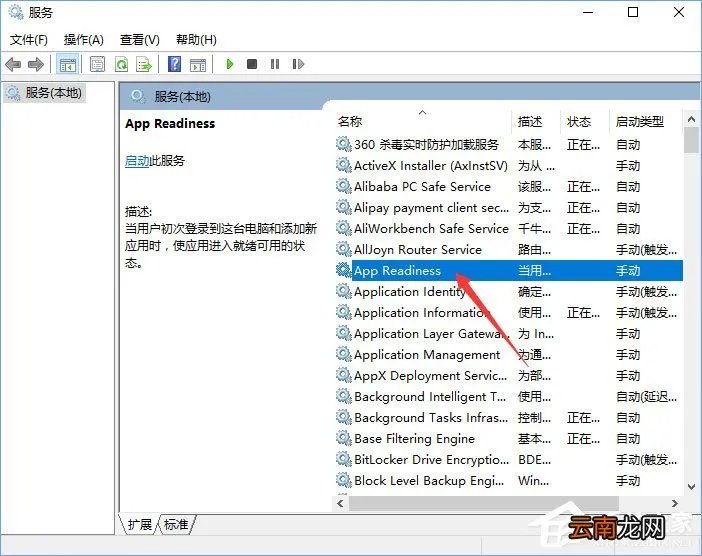
Task: Open the 操作(A) menu
Action: pos(84,40)
